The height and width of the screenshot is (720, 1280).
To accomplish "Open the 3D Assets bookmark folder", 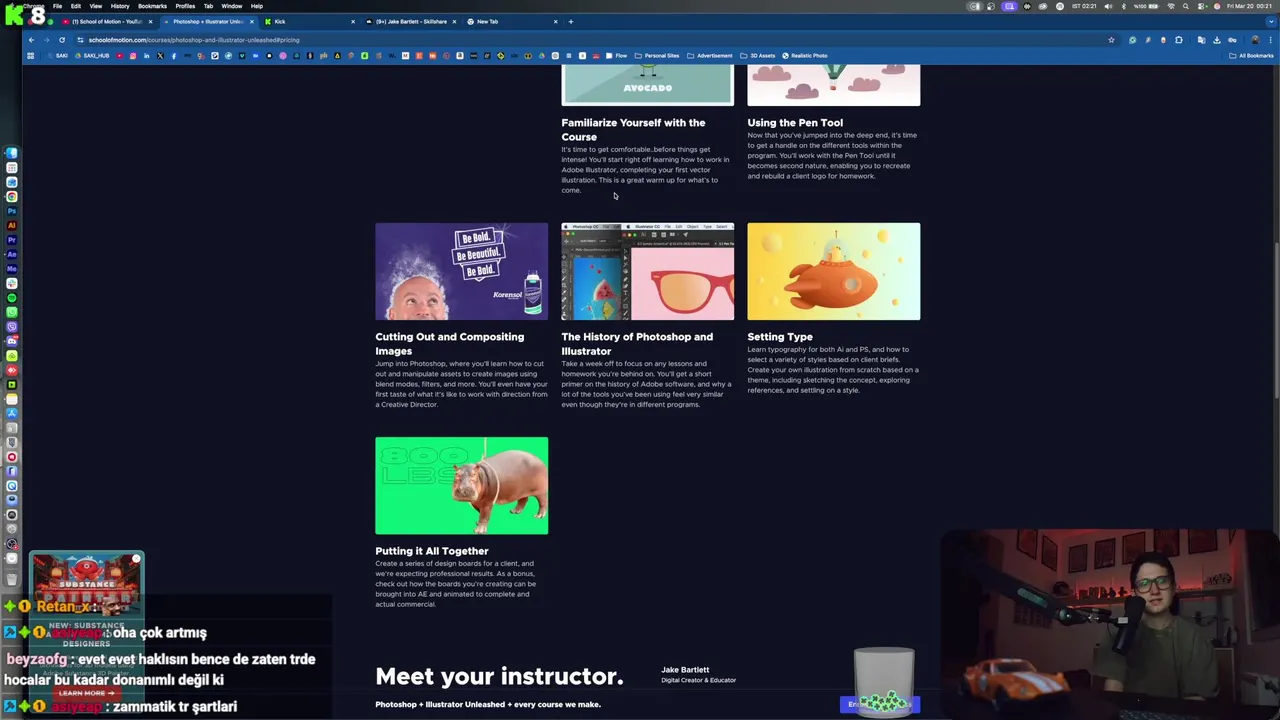I will pos(757,55).
